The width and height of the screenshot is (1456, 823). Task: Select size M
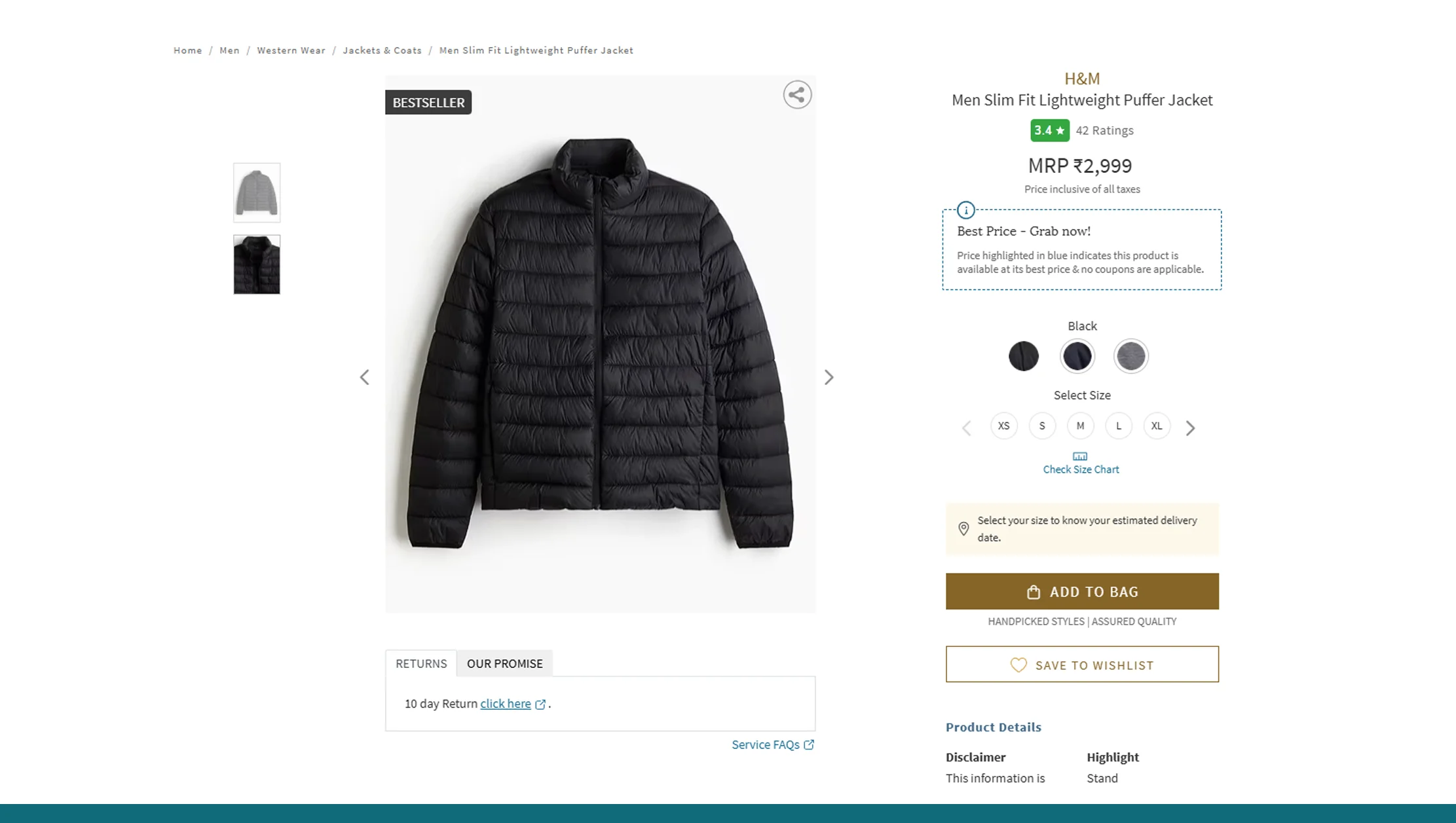(1080, 426)
